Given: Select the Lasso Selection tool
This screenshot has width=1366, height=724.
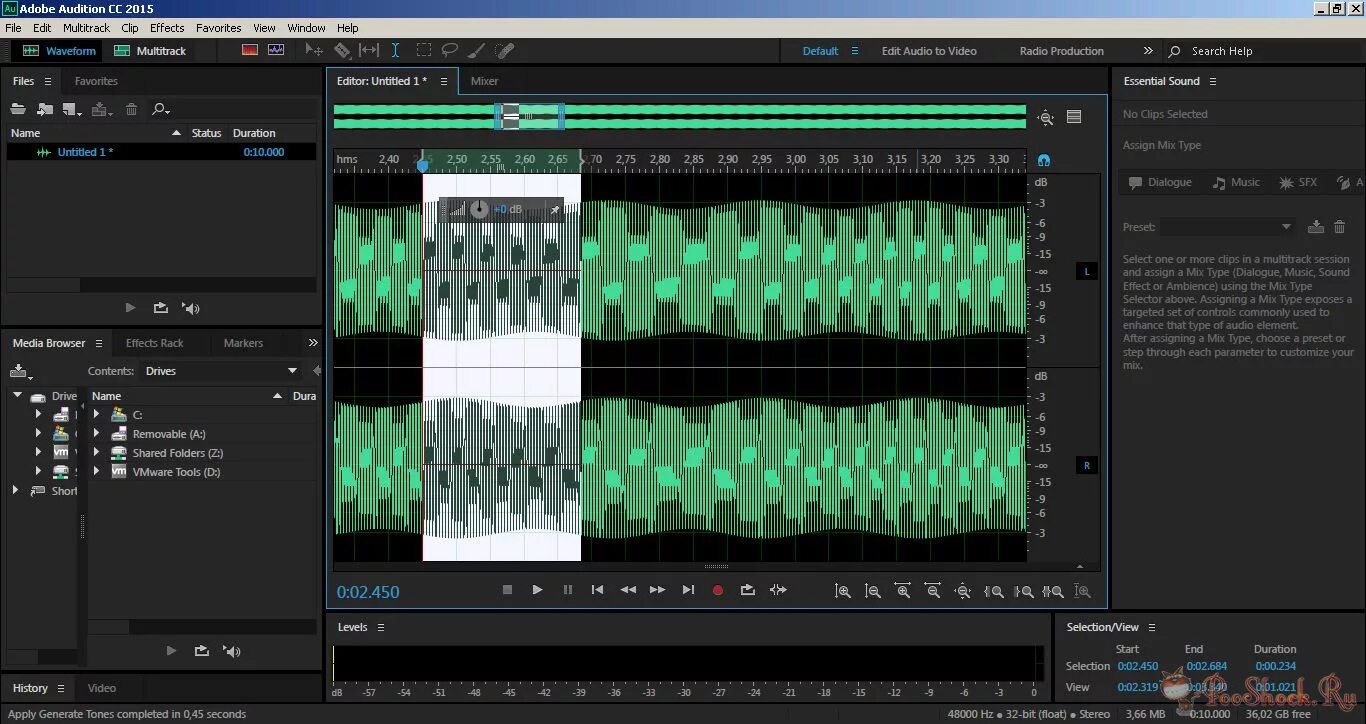Looking at the screenshot, I should click(450, 50).
